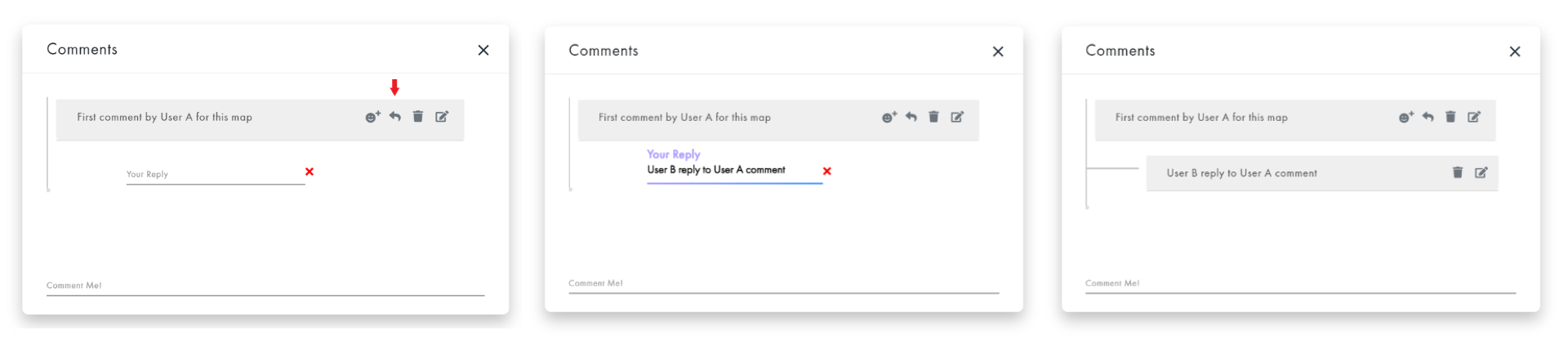Edit the posted User B reply in right panel
Image resolution: width=1568 pixels, height=339 pixels.
click(1481, 172)
